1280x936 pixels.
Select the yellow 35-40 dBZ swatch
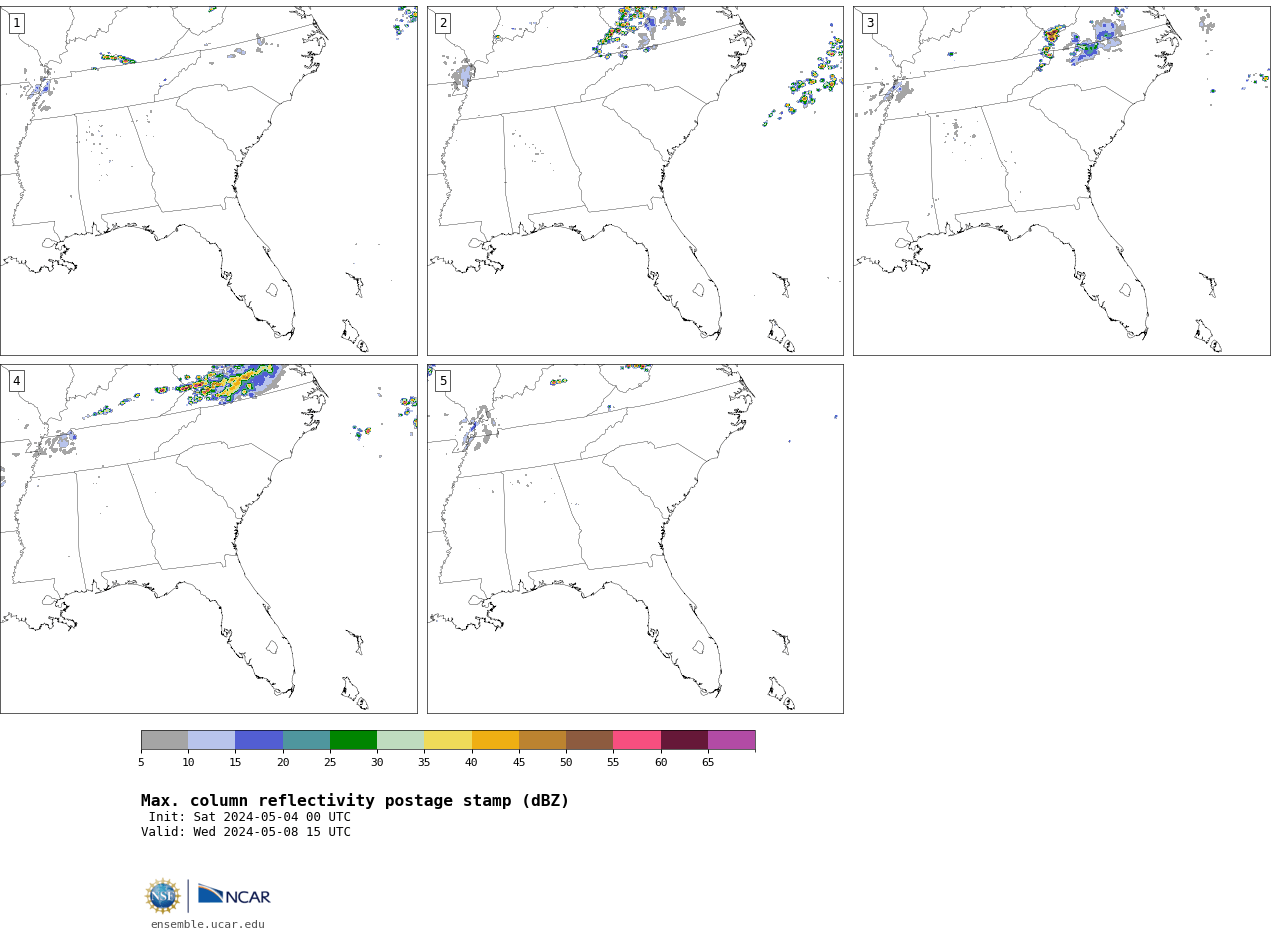pyautogui.click(x=448, y=740)
